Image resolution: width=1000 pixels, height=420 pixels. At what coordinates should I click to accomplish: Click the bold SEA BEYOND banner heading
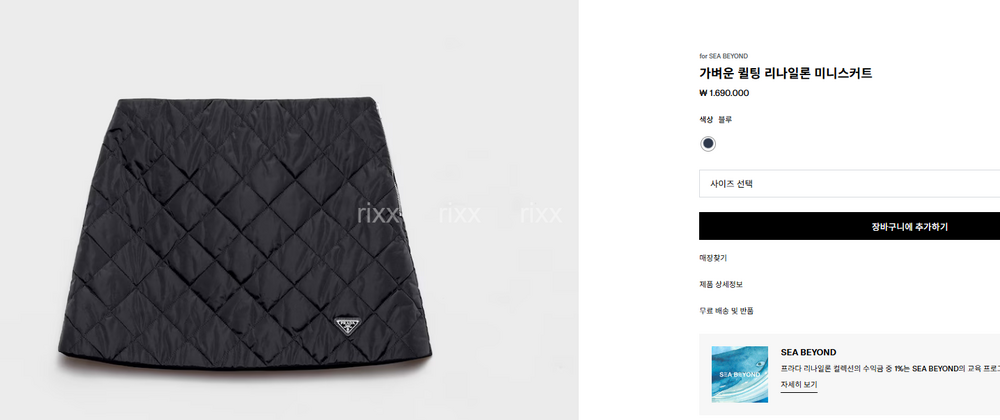coord(808,352)
